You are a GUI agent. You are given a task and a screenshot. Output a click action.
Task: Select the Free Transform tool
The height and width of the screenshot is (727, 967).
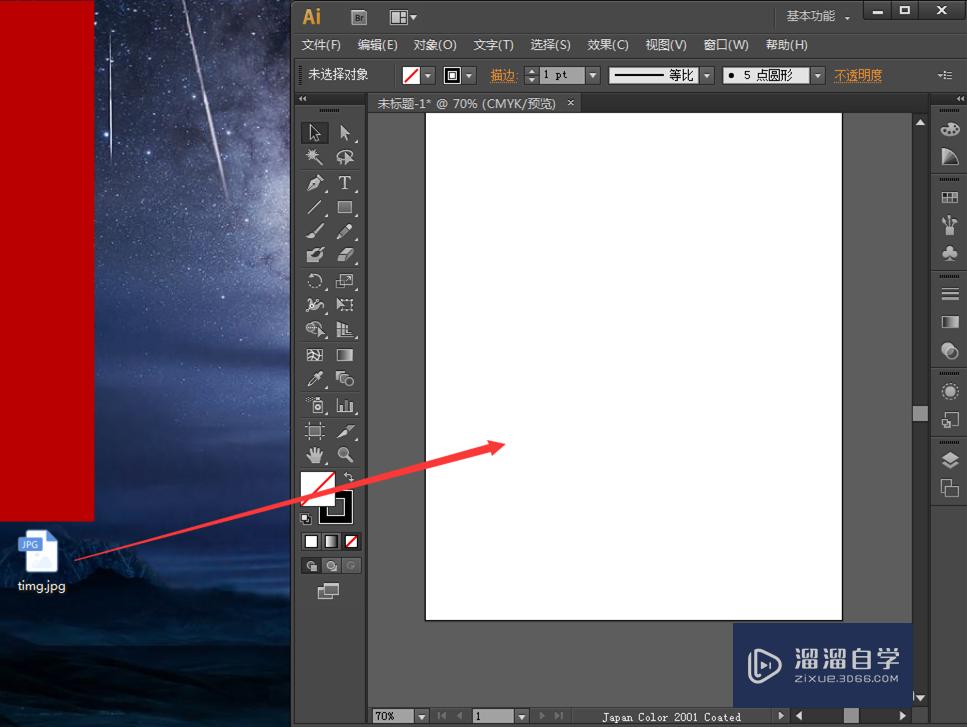point(345,305)
